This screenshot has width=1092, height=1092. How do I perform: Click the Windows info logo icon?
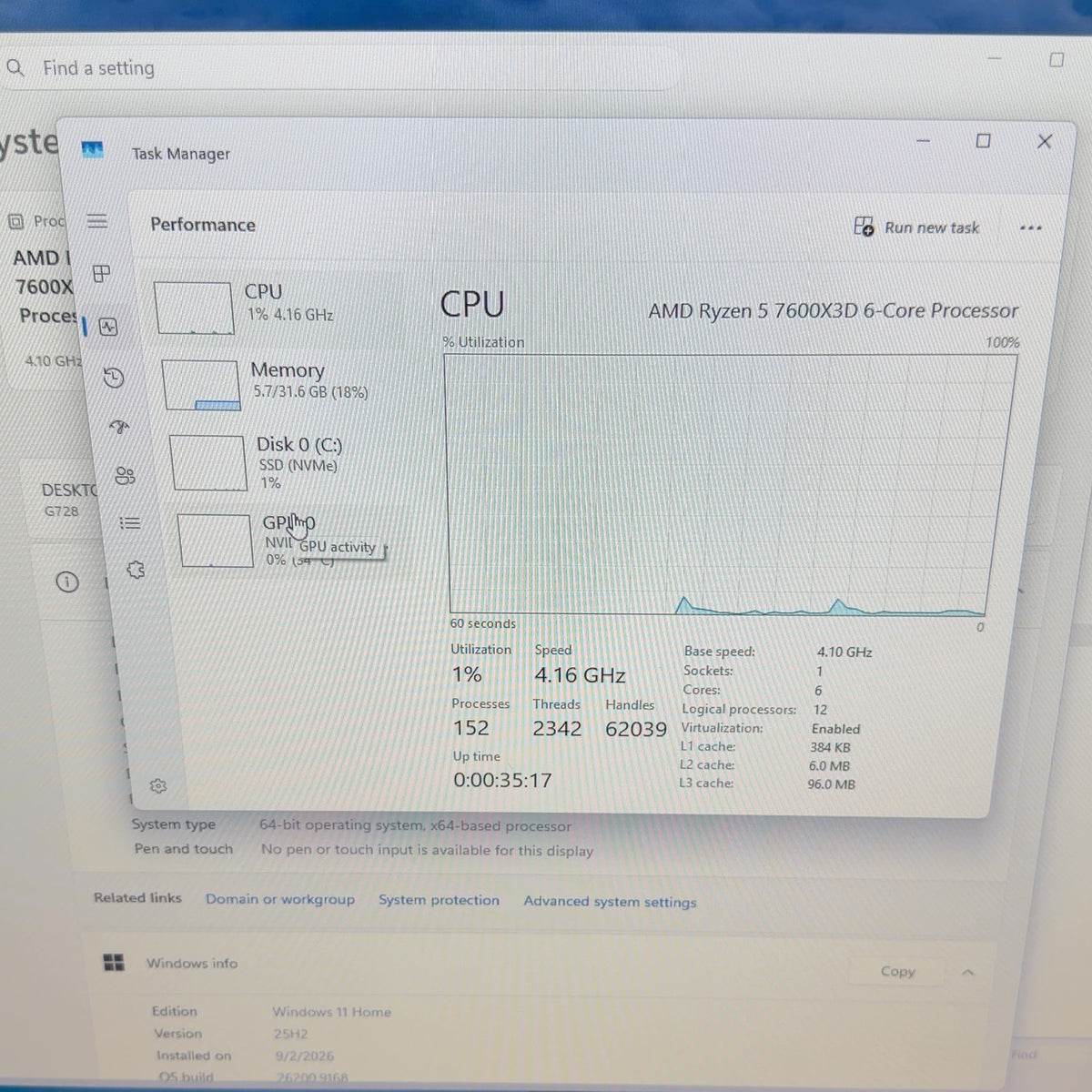tap(114, 962)
